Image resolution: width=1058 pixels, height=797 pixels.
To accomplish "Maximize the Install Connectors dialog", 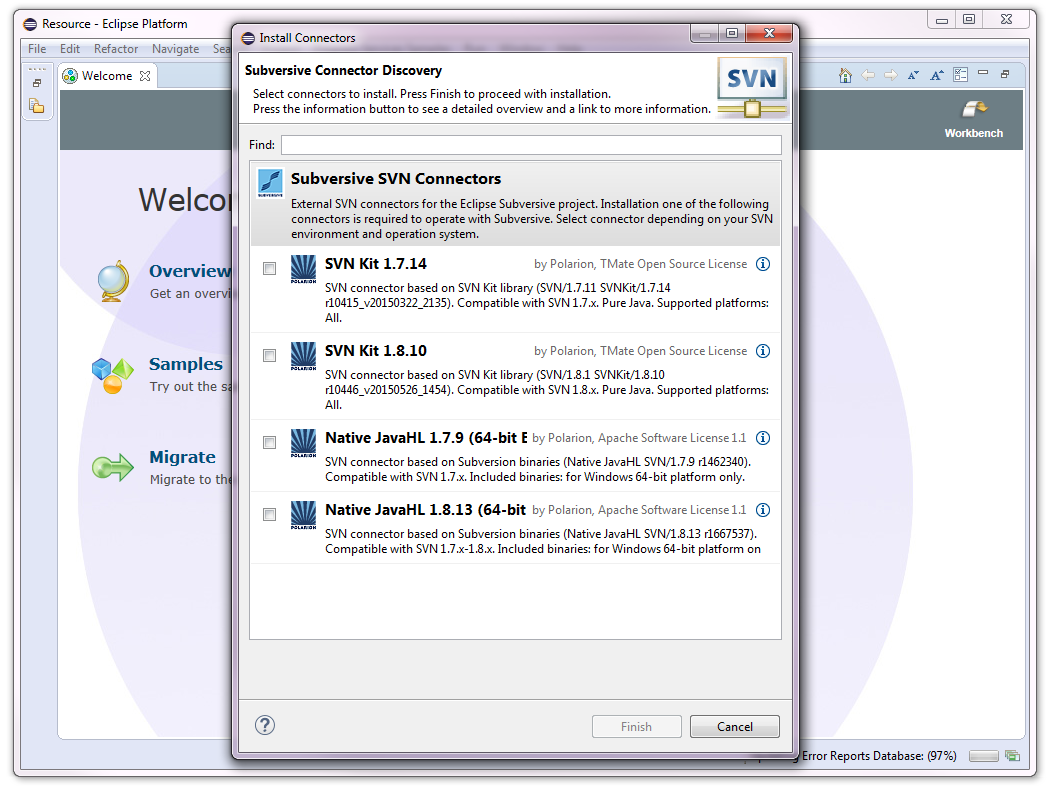I will tap(732, 33).
